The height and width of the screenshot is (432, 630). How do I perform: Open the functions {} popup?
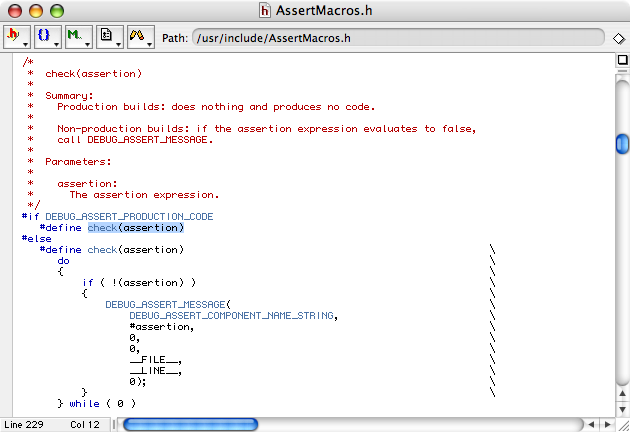47,37
